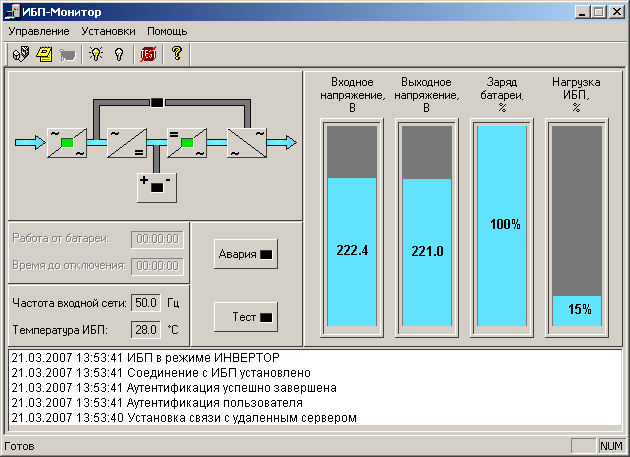Click the input filter block with the green indicator
Image resolution: width=630 pixels, height=457 pixels.
coord(66,143)
